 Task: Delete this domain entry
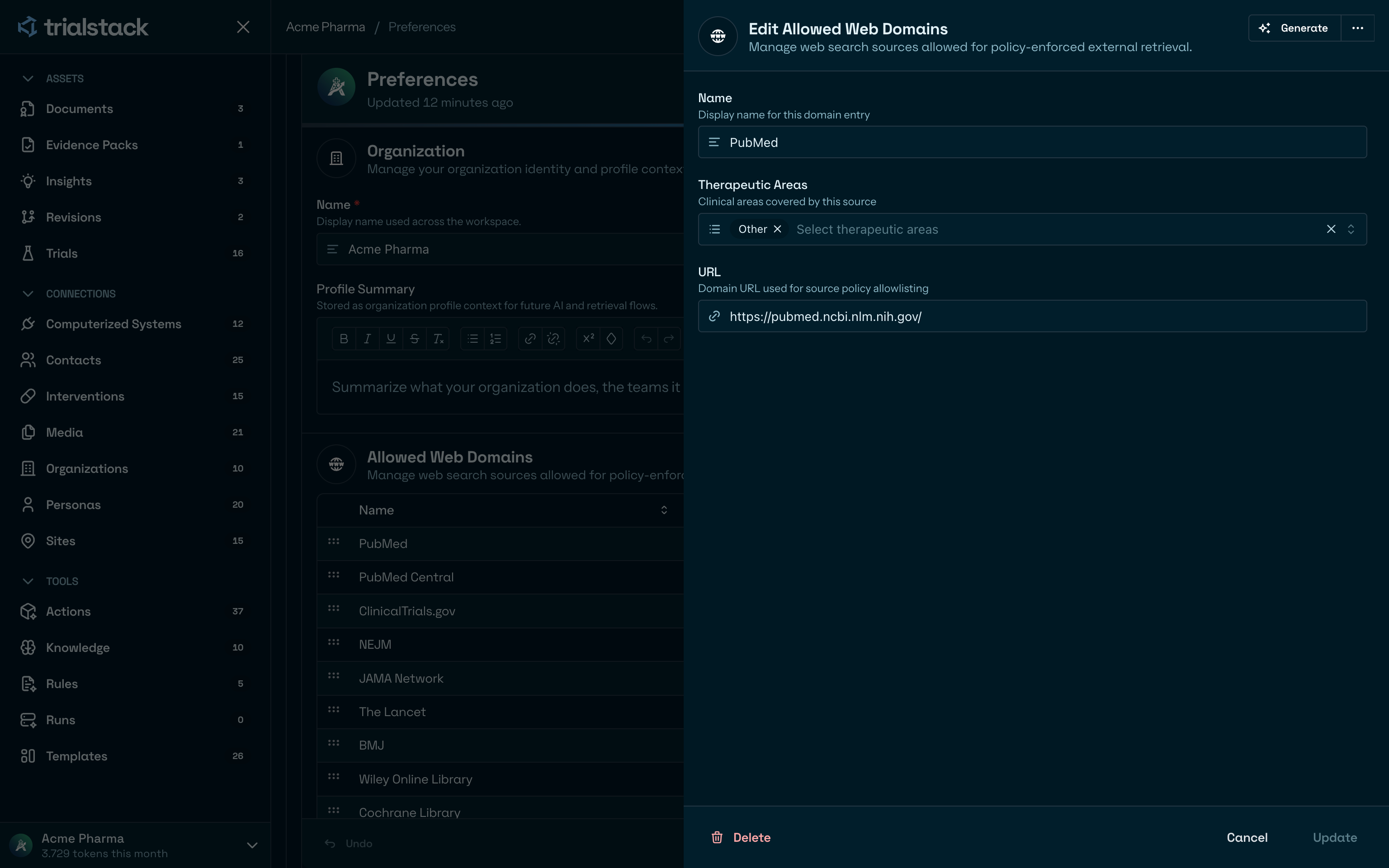pos(741,838)
